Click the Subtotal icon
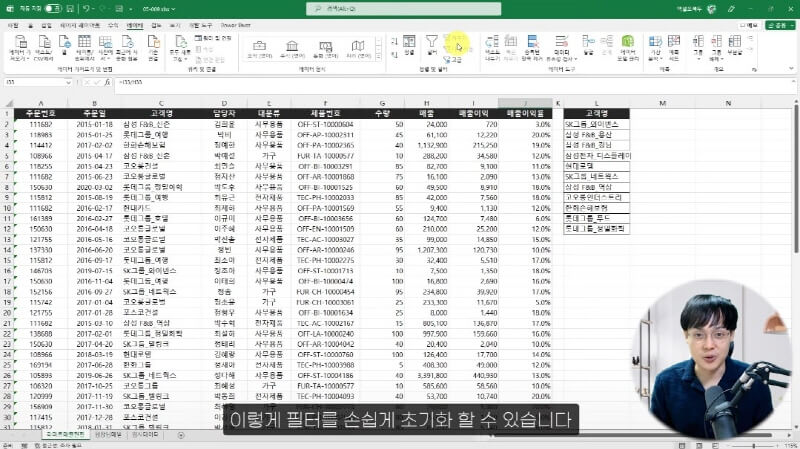 tap(735, 45)
